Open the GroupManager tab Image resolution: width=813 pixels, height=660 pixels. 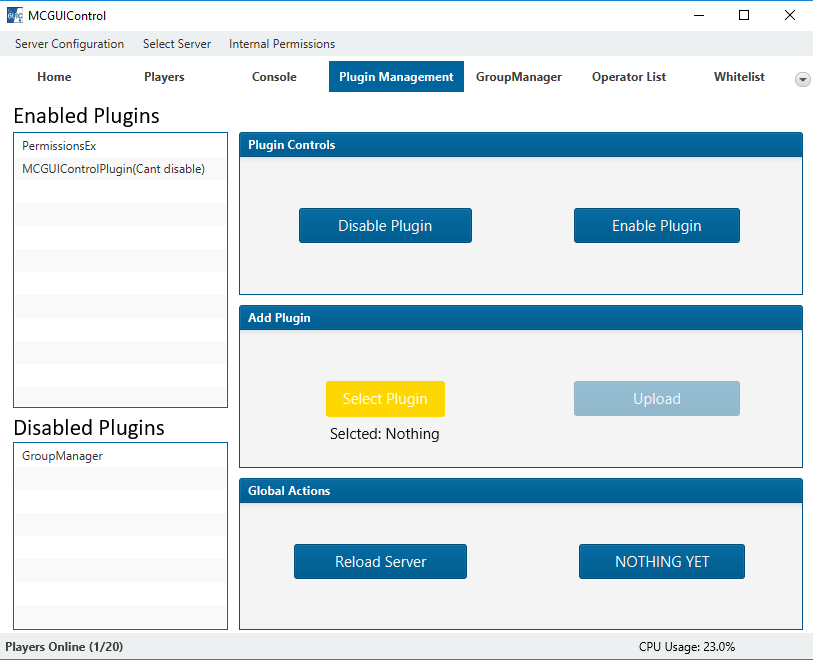[518, 77]
